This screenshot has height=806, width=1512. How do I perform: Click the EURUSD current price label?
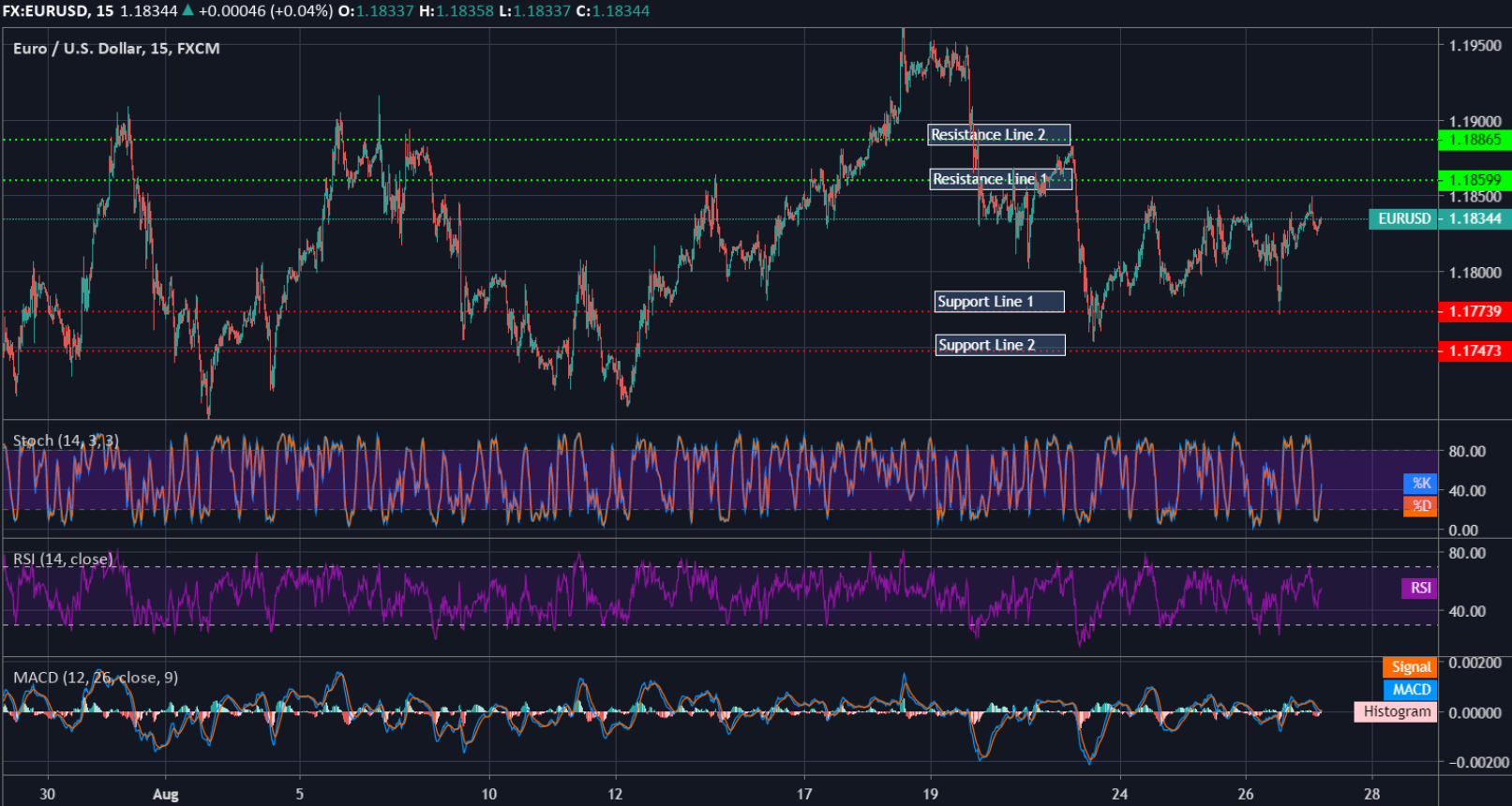tap(1403, 219)
